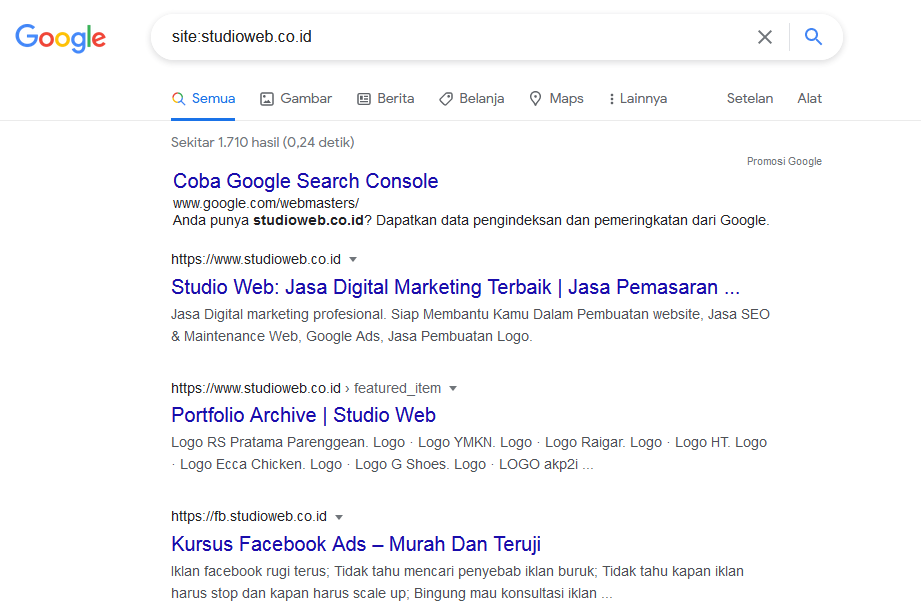921x605 pixels.
Task: Click the featured_item breadcrumb URL
Action: click(398, 388)
